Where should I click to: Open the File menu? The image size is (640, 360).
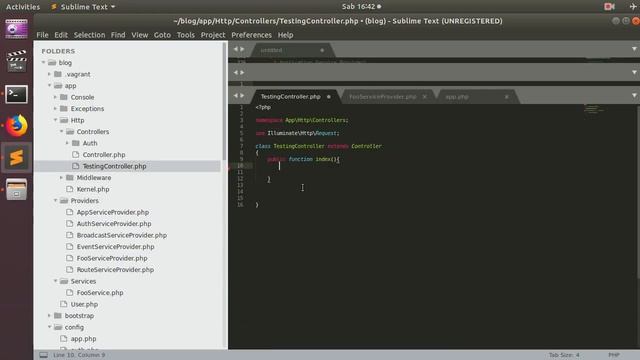coord(42,35)
